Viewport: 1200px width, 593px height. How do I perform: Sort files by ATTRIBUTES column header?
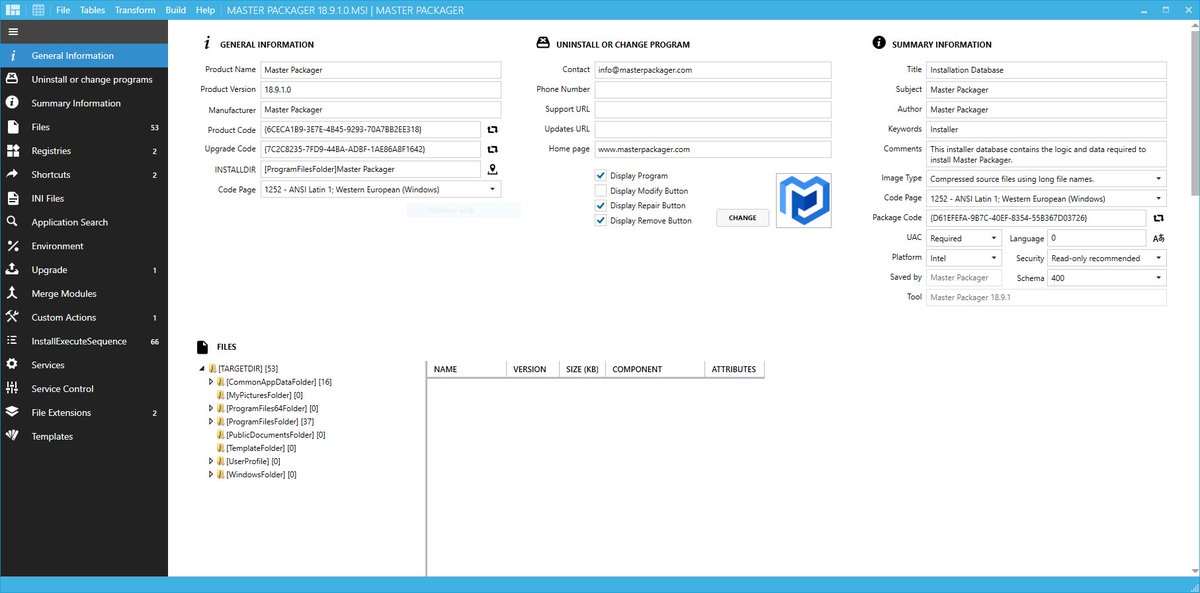tap(734, 369)
